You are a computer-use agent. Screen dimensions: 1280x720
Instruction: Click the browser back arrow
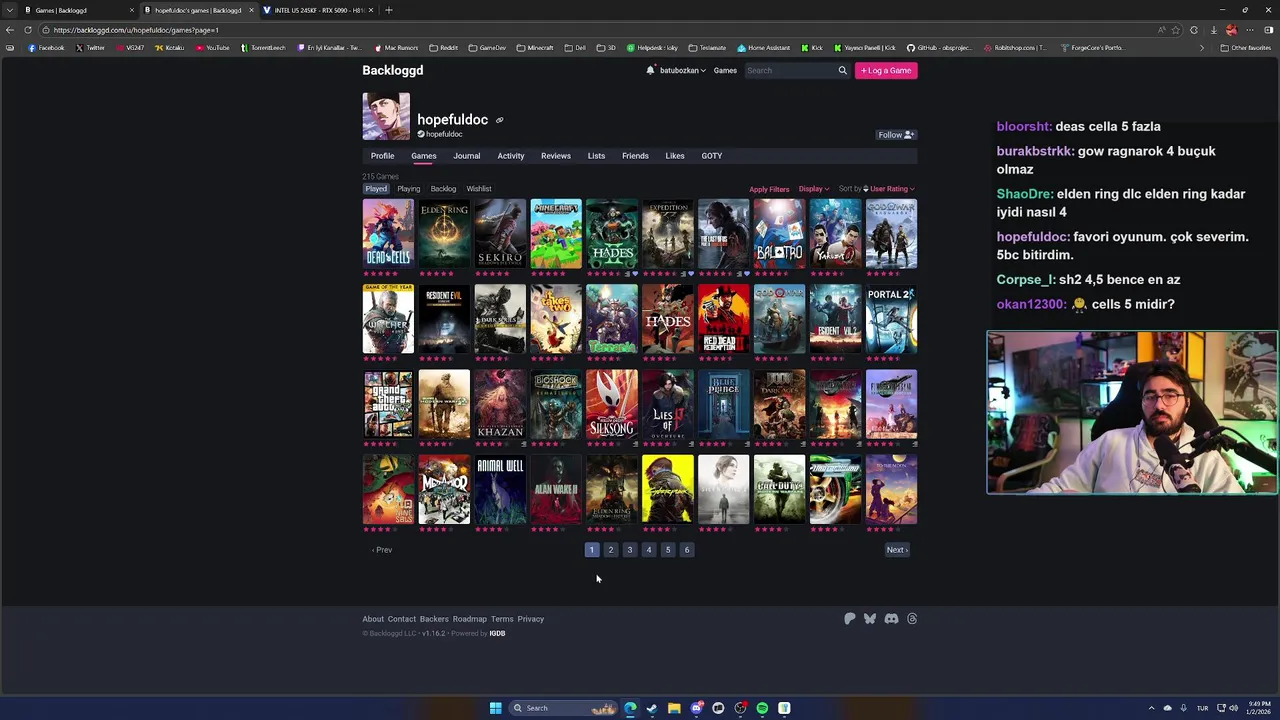pos(10,30)
